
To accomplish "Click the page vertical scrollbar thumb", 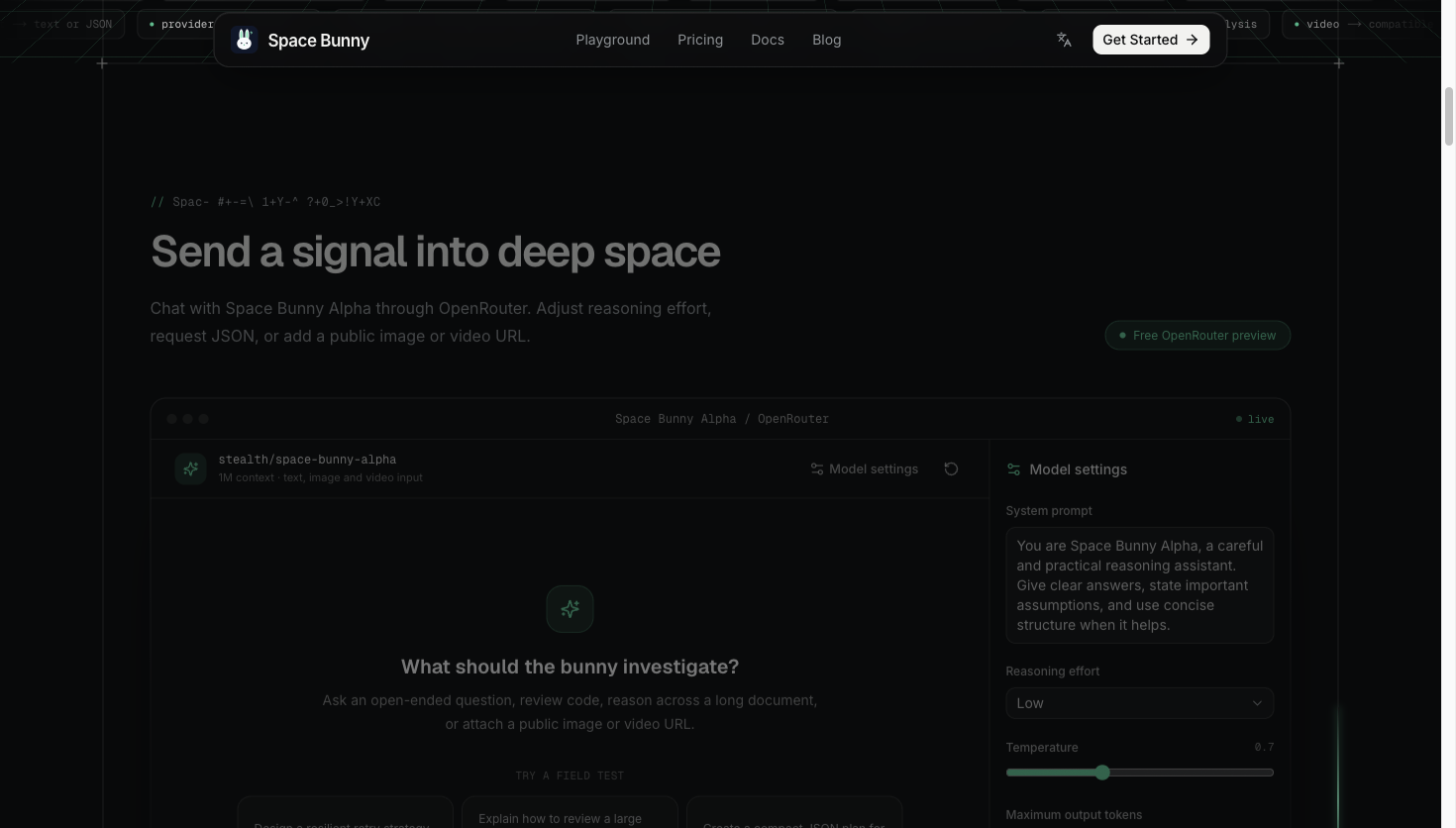I will point(1448,117).
